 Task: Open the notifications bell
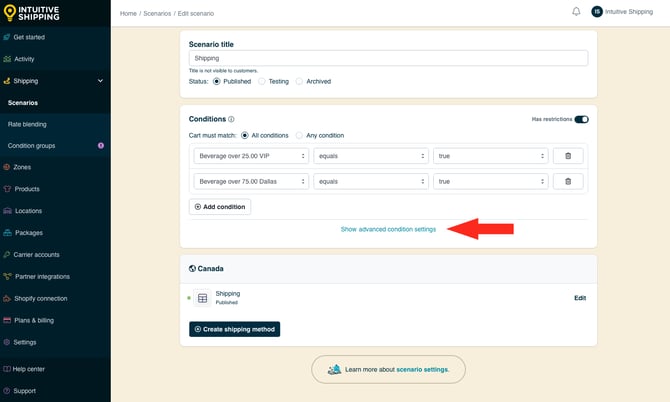pyautogui.click(x=576, y=12)
